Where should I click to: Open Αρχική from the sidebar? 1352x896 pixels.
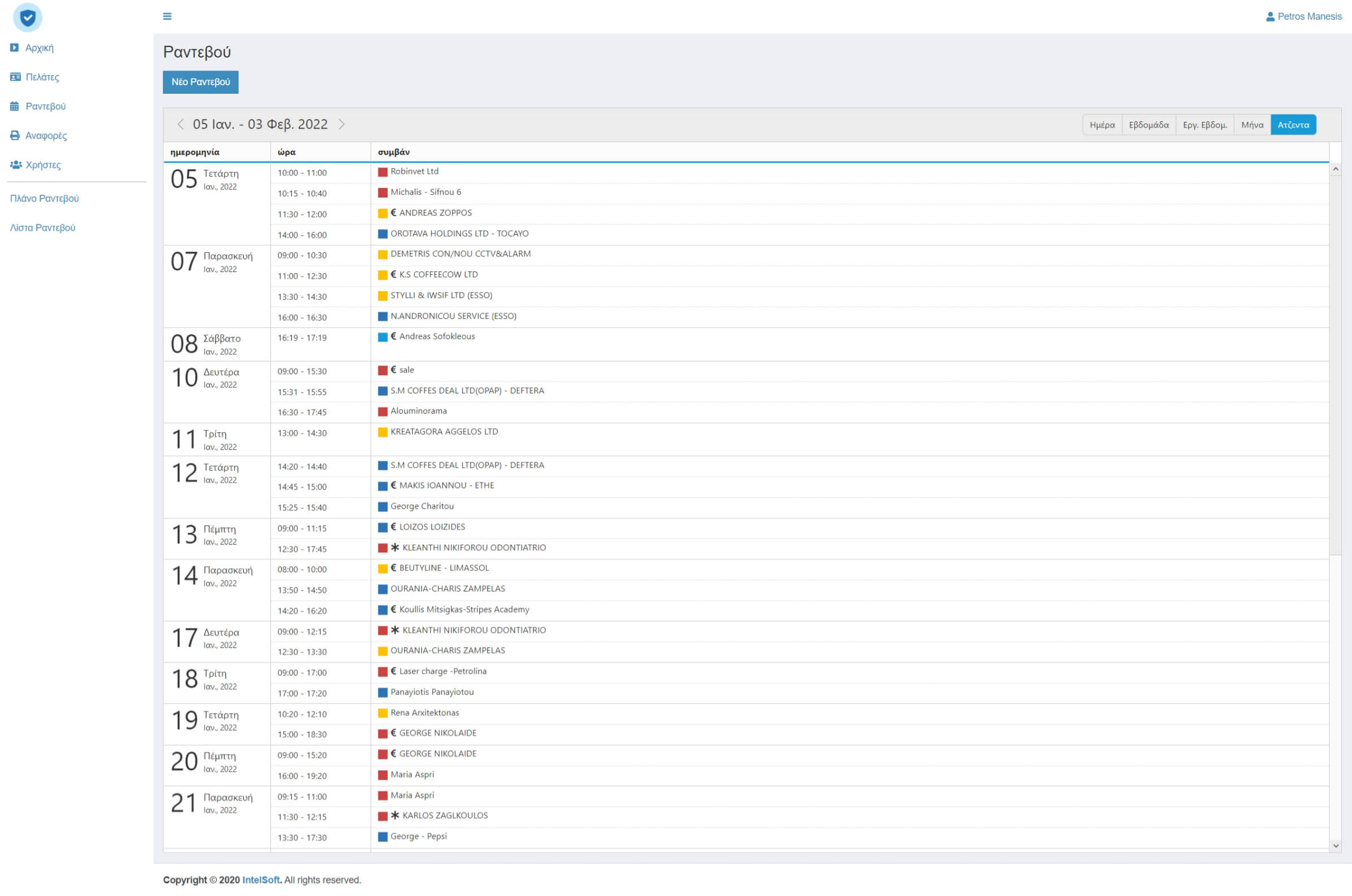click(x=39, y=48)
